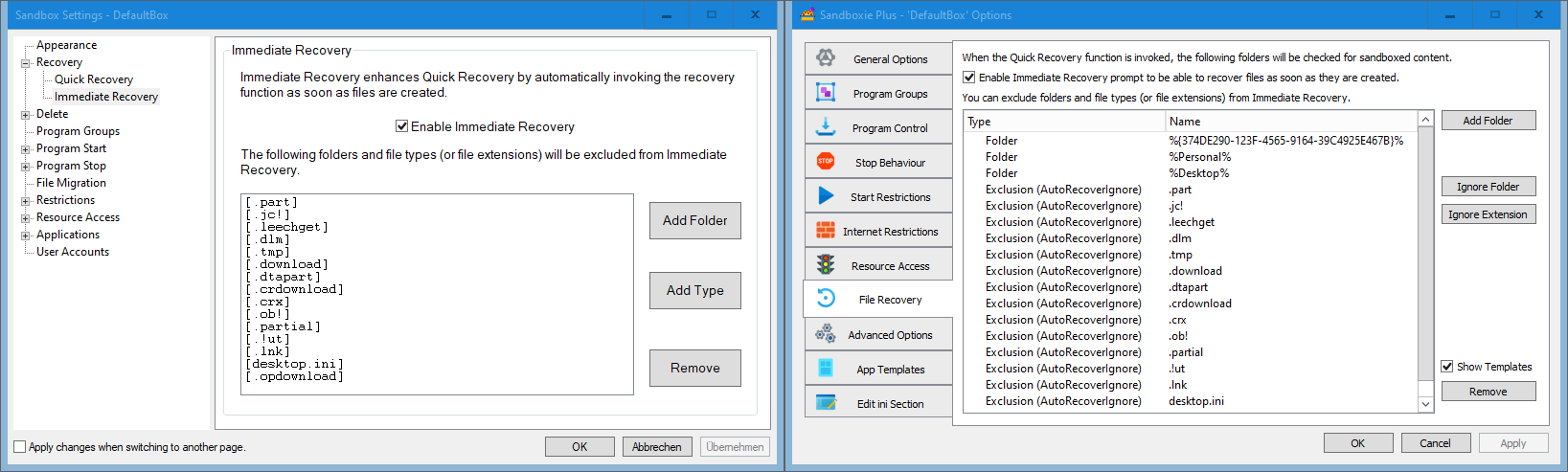Image resolution: width=1568 pixels, height=472 pixels.
Task: Click the Stop Behaviour stop sign icon
Action: [x=826, y=162]
